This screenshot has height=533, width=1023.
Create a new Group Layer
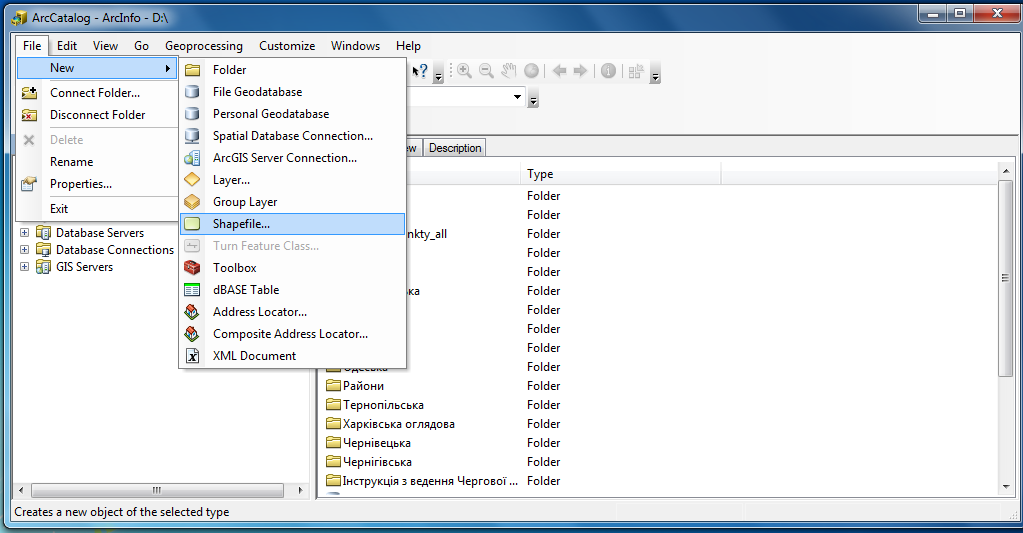(292, 202)
